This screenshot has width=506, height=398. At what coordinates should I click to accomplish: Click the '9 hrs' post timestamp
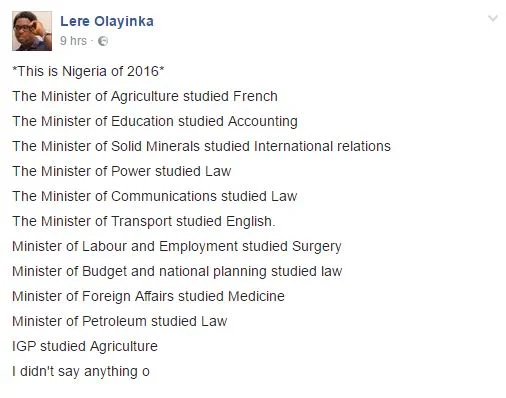pos(73,41)
